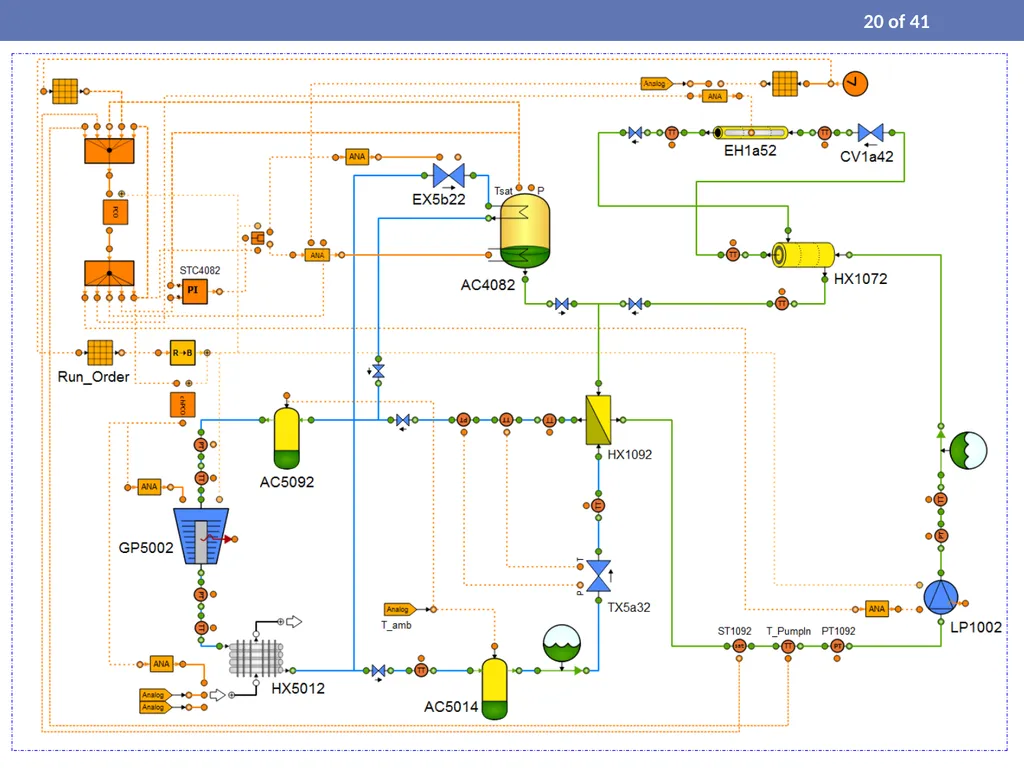Select the HX1072 heat exchanger cylinder
Image resolution: width=1024 pixels, height=768 pixels.
[x=803, y=255]
